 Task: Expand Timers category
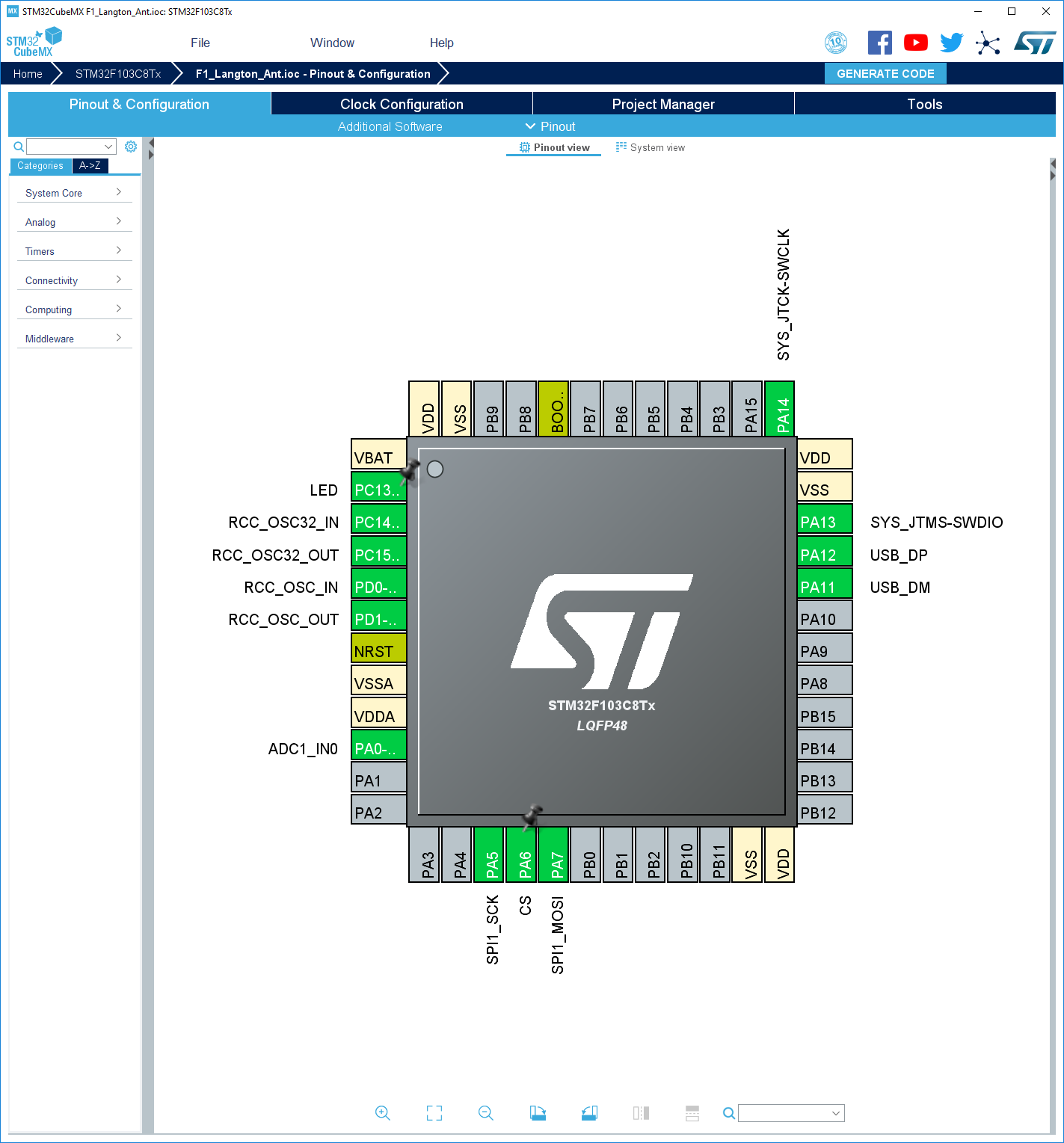[x=74, y=251]
